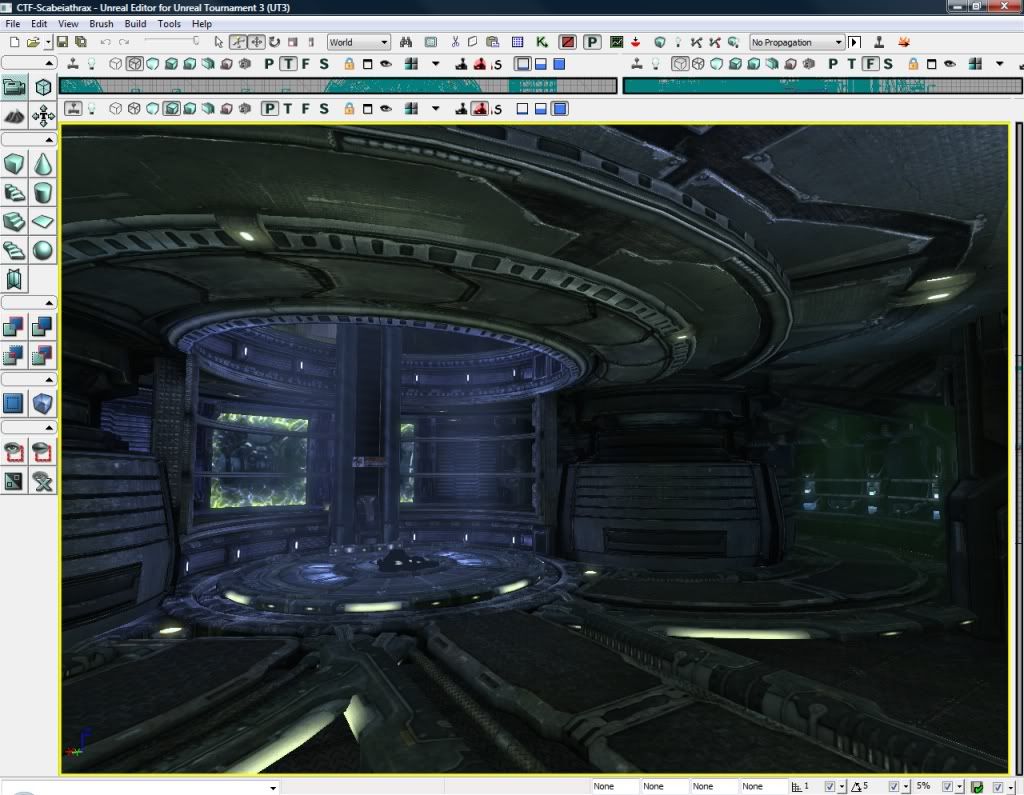The height and width of the screenshot is (795, 1024).
Task: Open the Kismet editor
Action: (541, 42)
